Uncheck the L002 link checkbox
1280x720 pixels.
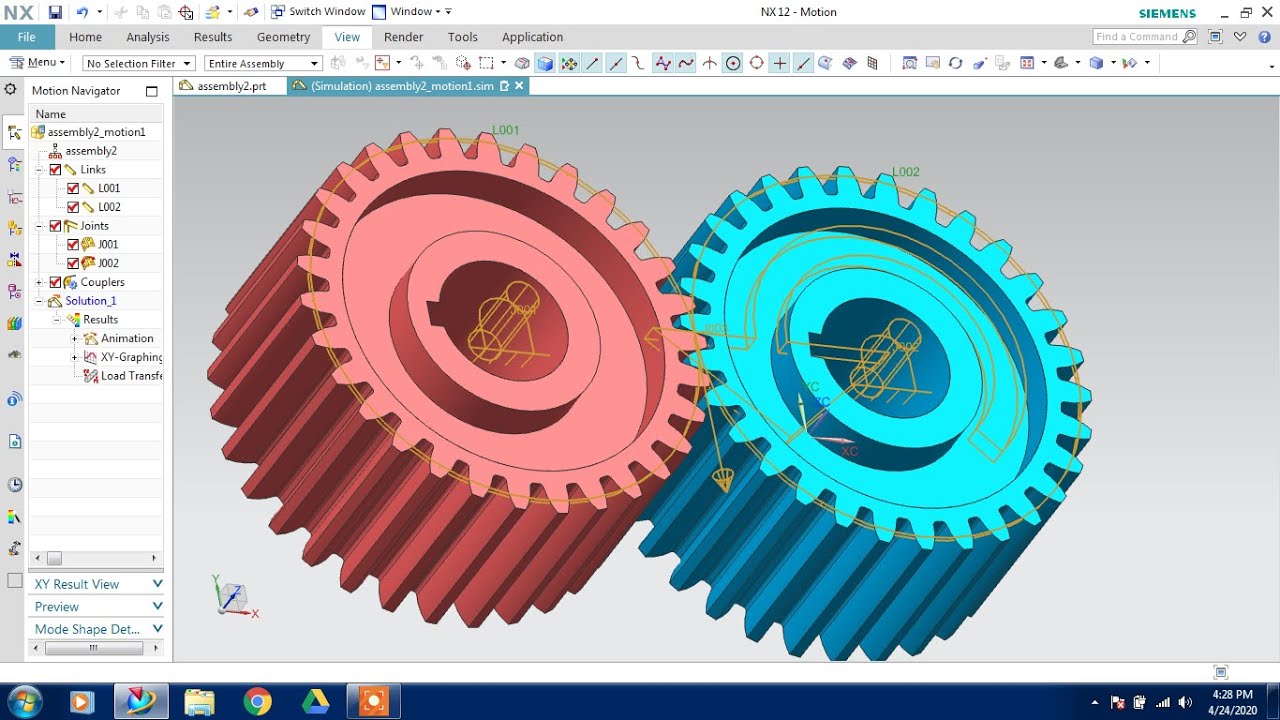(73, 207)
